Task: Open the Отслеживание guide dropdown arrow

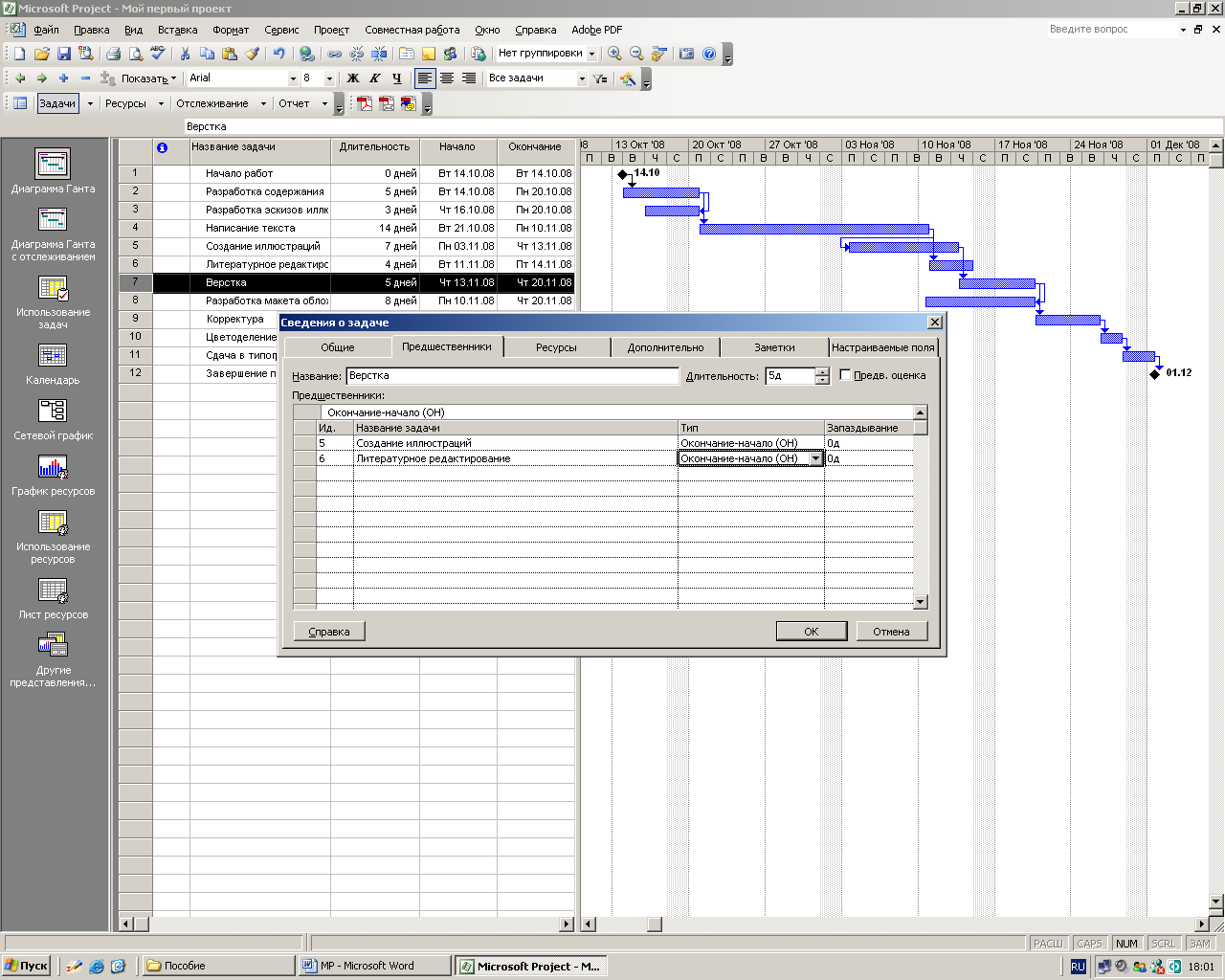Action: [x=262, y=103]
